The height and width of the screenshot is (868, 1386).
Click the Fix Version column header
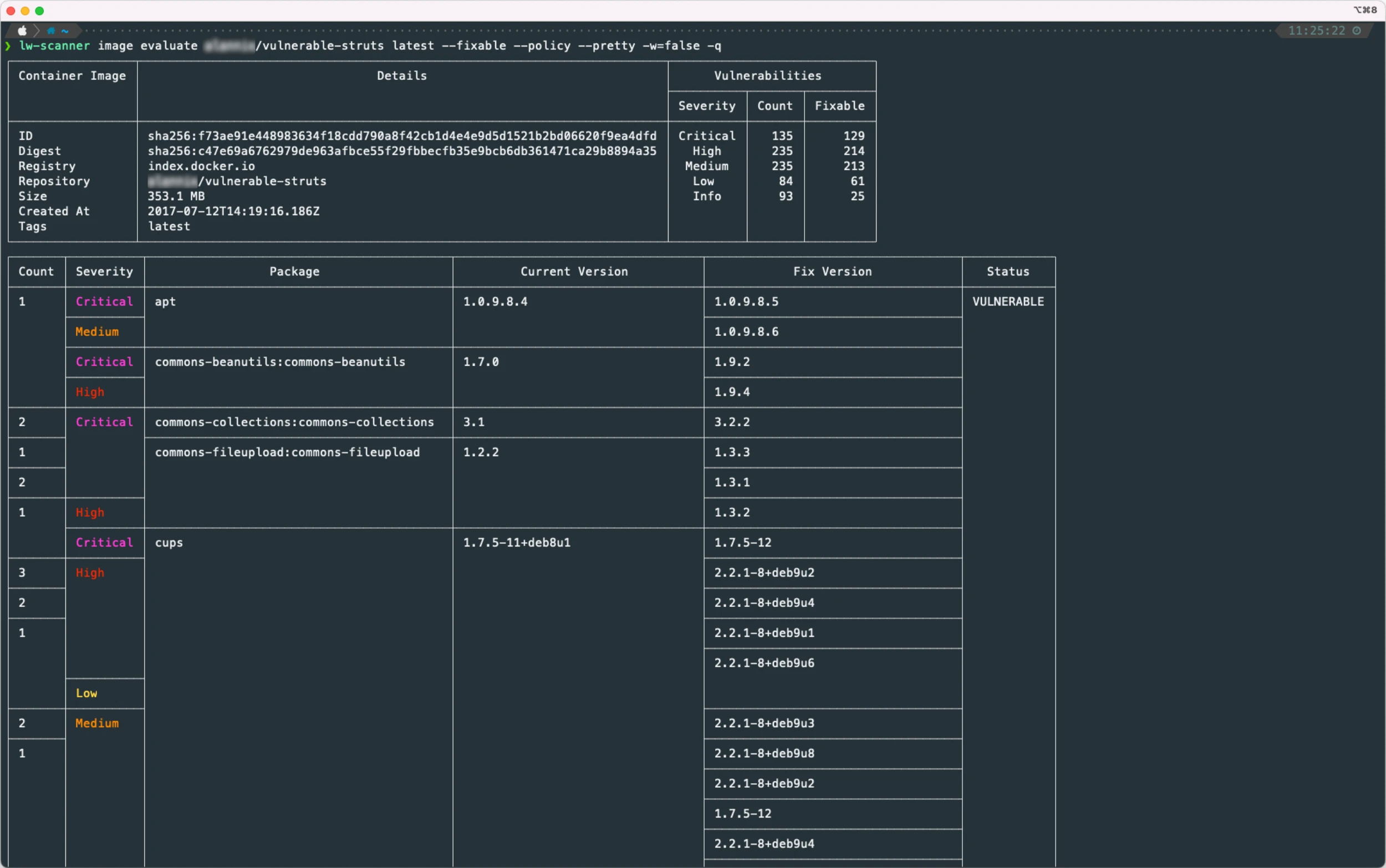click(x=832, y=272)
